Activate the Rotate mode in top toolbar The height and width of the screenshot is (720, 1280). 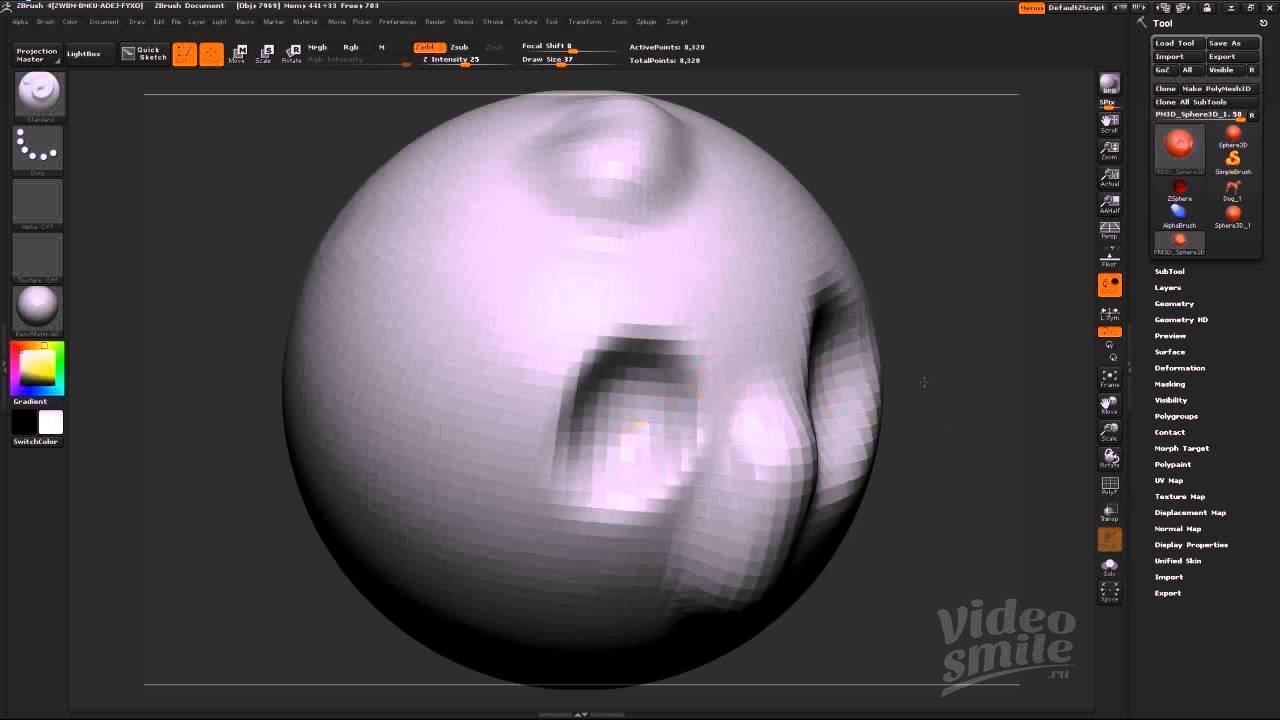(292, 54)
